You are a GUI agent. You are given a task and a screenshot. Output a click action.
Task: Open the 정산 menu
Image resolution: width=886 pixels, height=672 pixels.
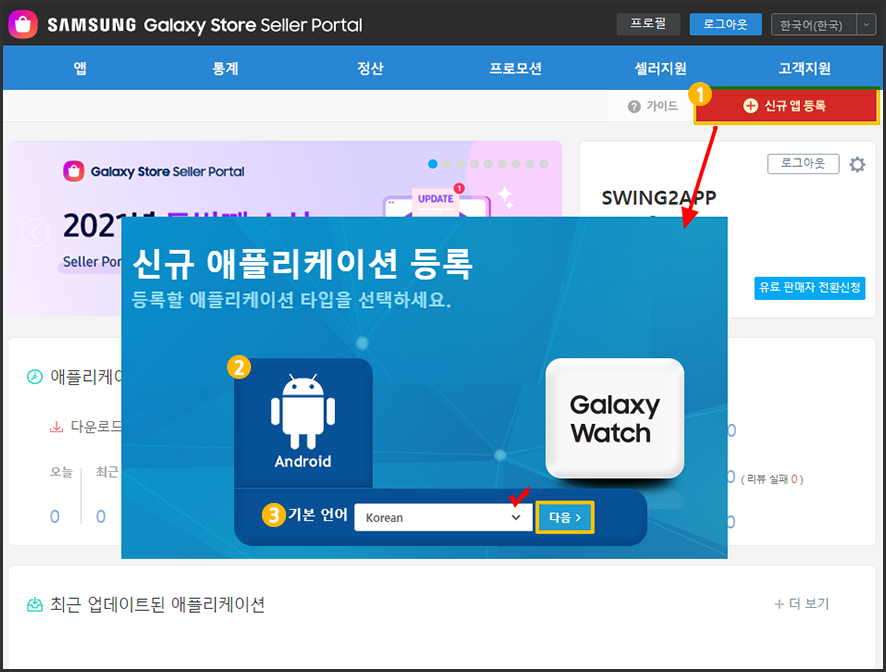[x=370, y=69]
